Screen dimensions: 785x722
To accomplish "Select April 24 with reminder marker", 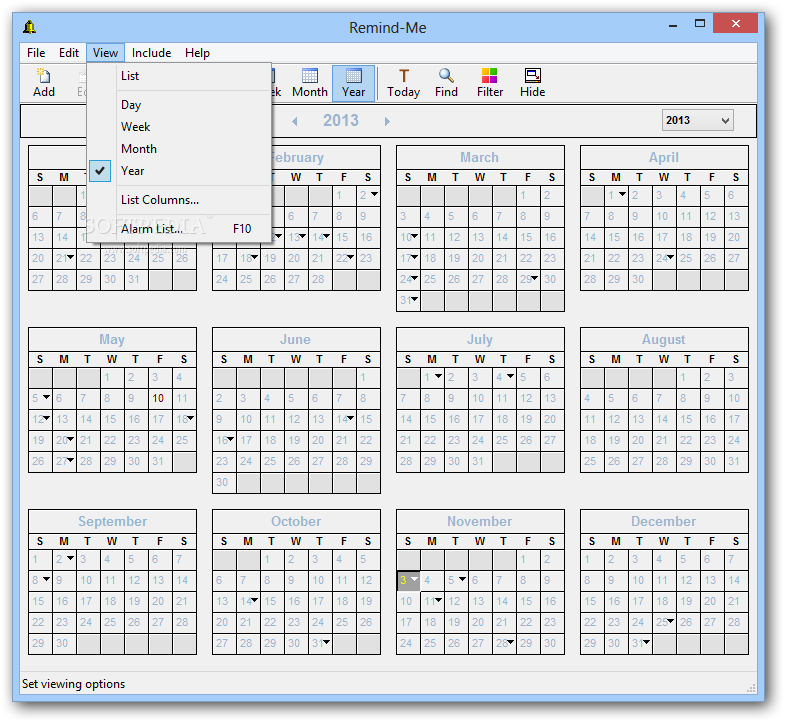I will coord(663,258).
